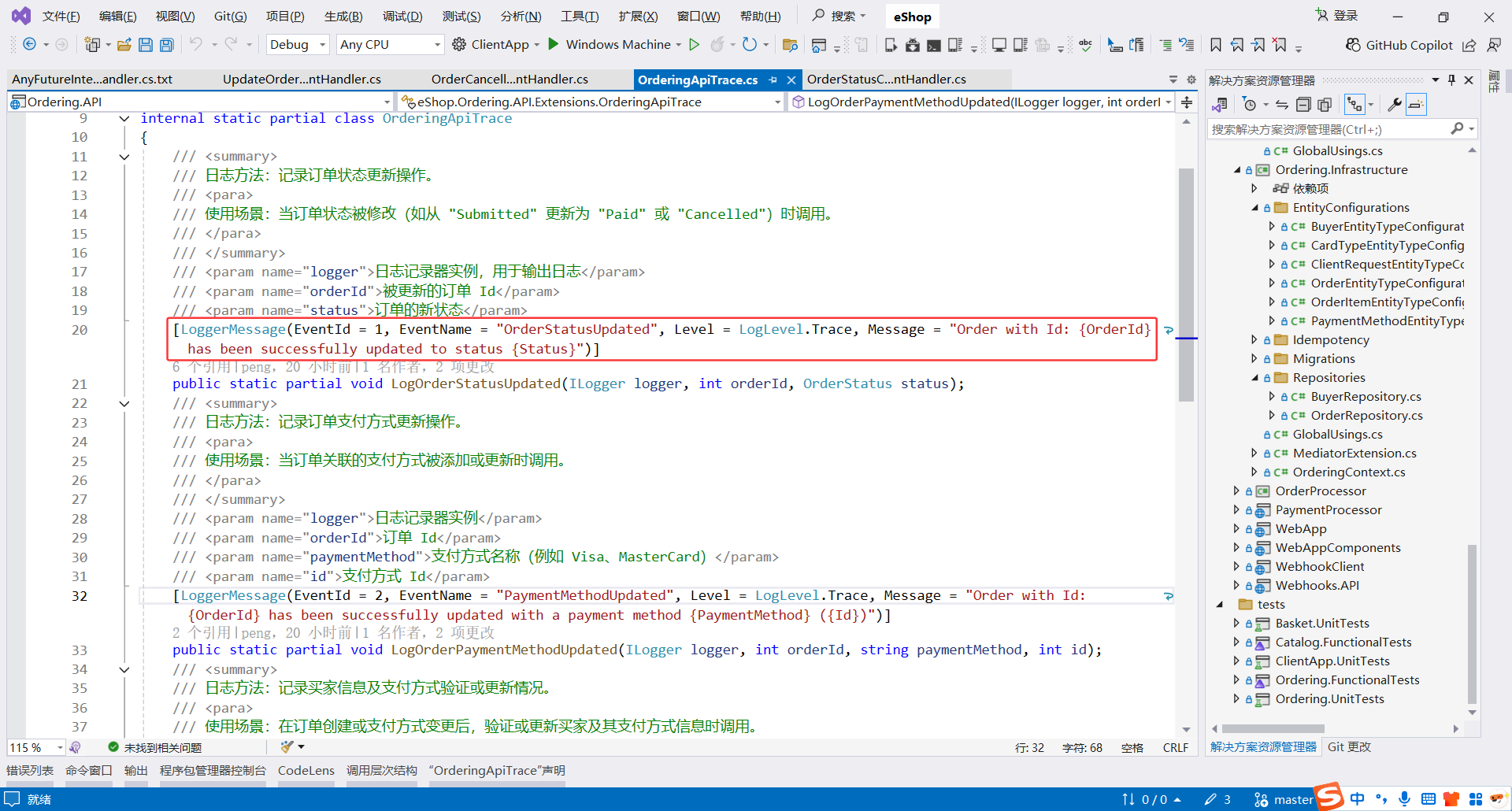Switch to OrderStatusC...ntHandler.cs tab
Image resolution: width=1512 pixels, height=811 pixels.
tap(887, 80)
